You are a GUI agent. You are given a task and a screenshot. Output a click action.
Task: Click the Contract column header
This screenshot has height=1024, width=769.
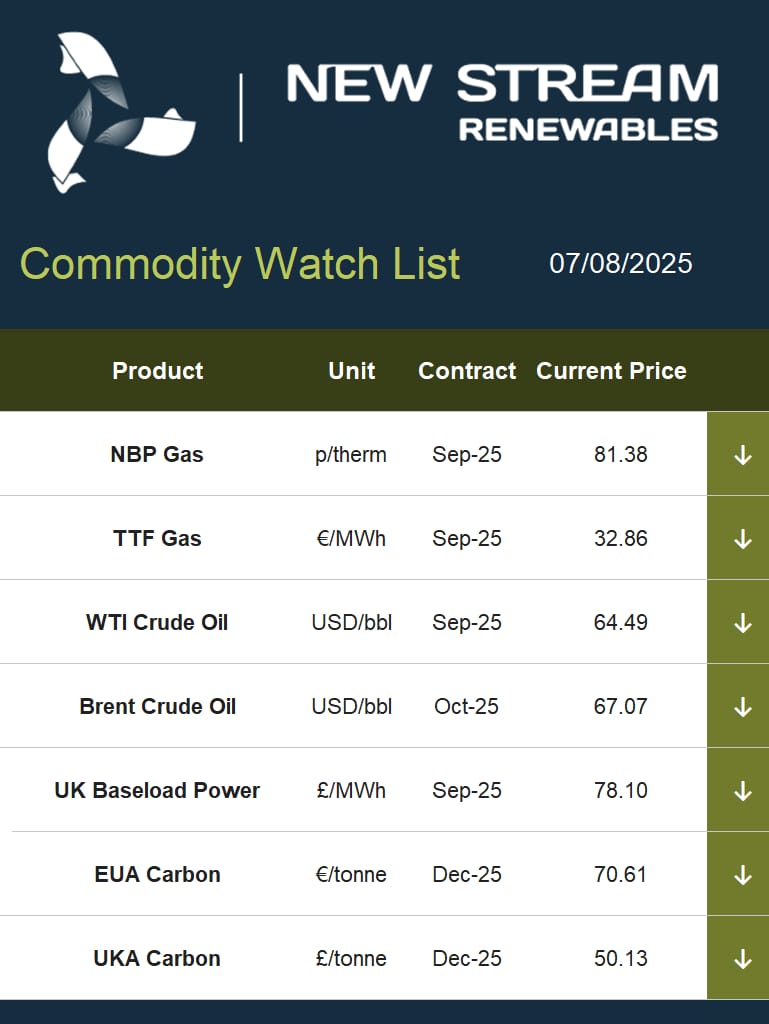point(467,370)
